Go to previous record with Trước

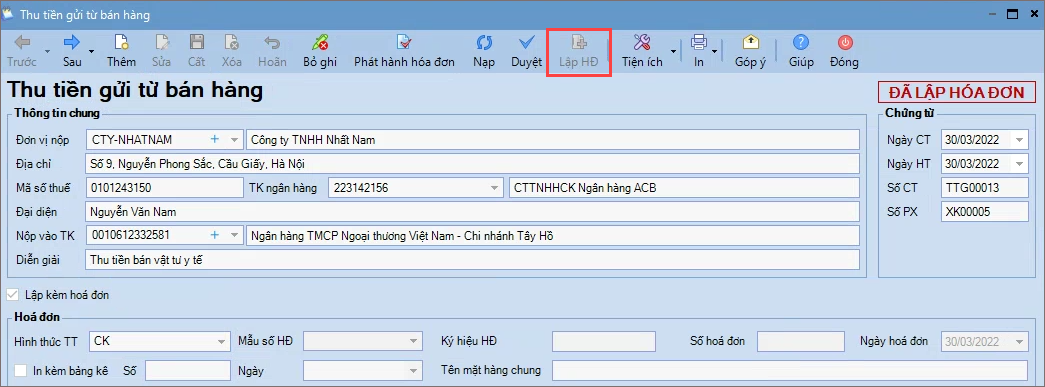pyautogui.click(x=22, y=51)
